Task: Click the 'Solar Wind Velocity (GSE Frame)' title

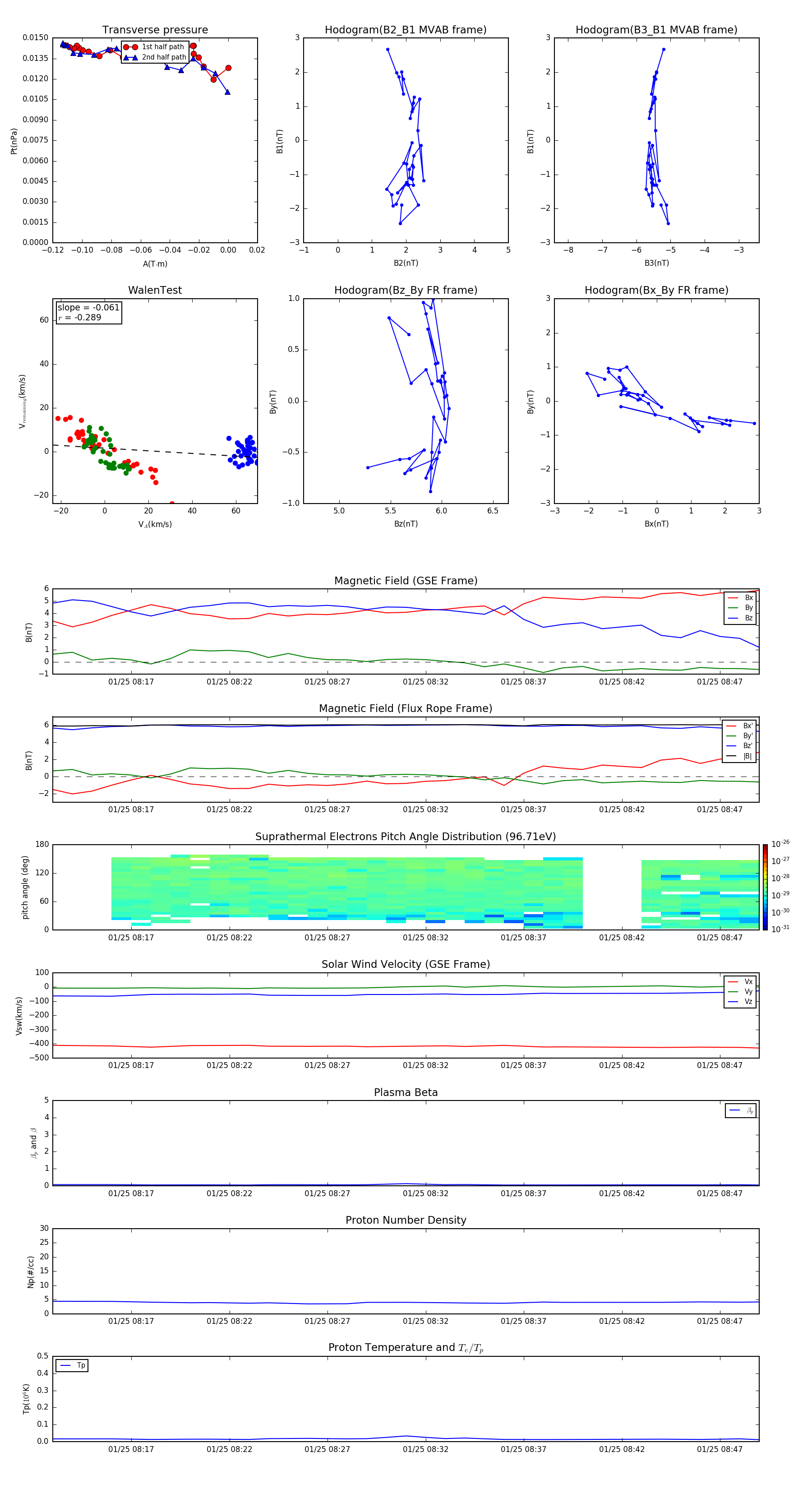Action: point(406,965)
